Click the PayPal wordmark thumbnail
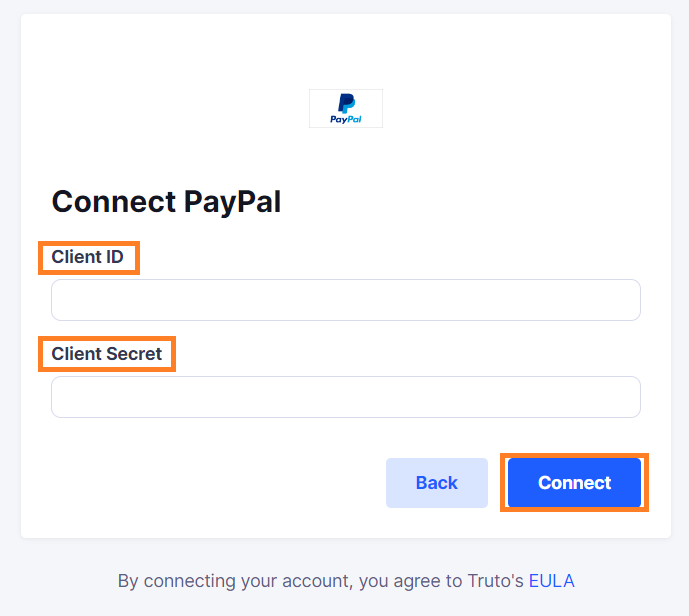Screen dimensions: 689x616 [346, 109]
